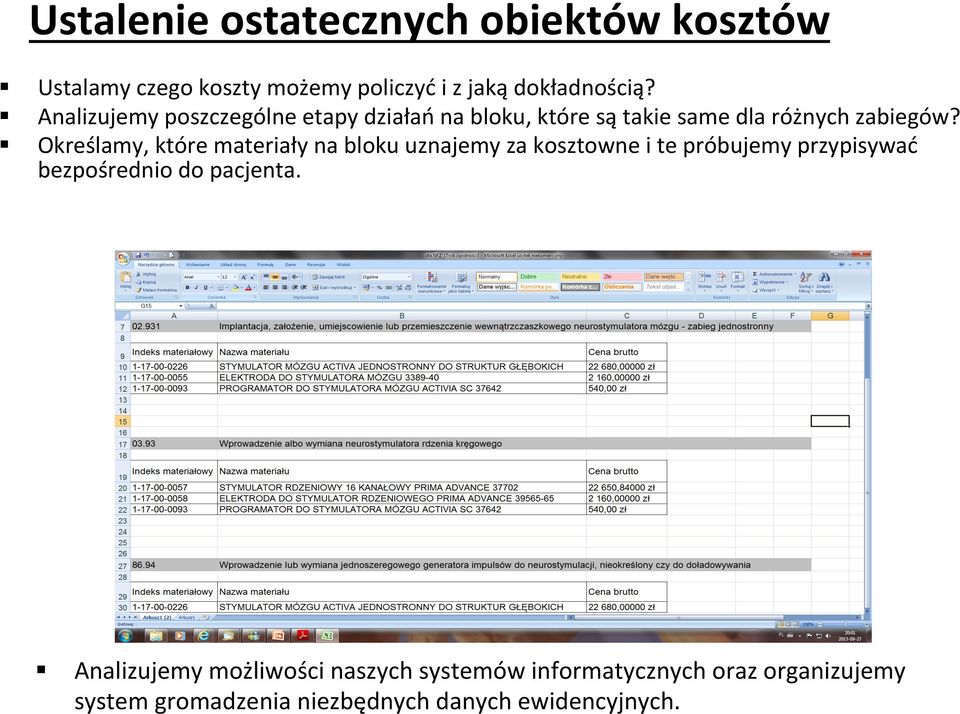Expand the cell styles gallery arrow
This screenshot has height=714, width=960.
pyautogui.click(x=688, y=288)
